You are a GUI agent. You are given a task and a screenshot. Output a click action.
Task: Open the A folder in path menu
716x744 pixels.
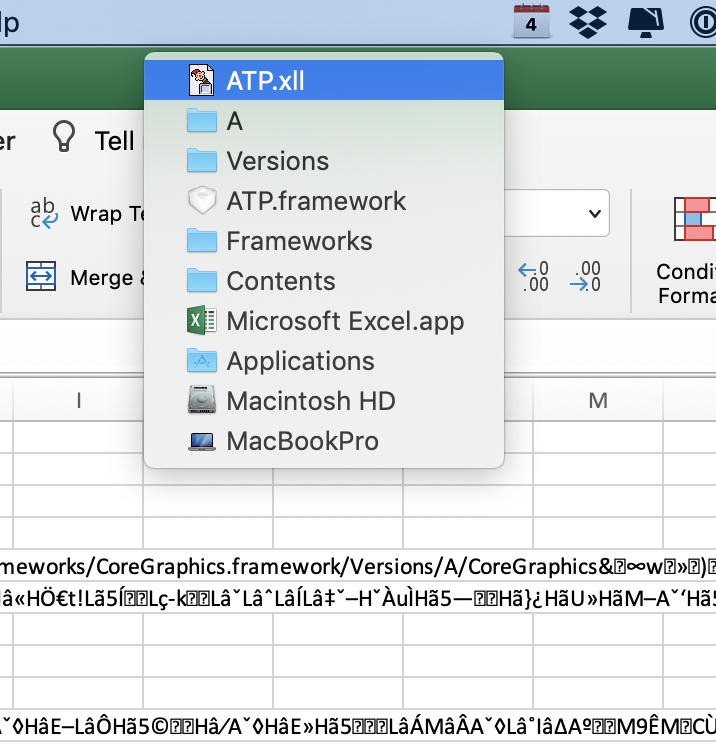click(x=324, y=121)
